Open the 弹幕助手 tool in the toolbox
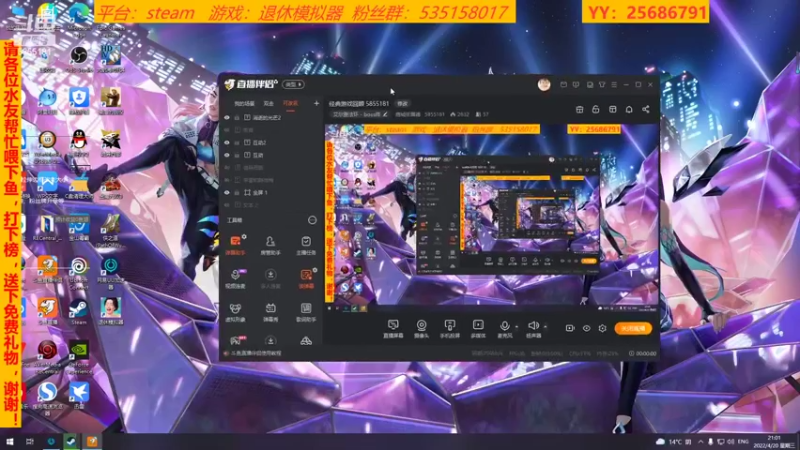 235,244
